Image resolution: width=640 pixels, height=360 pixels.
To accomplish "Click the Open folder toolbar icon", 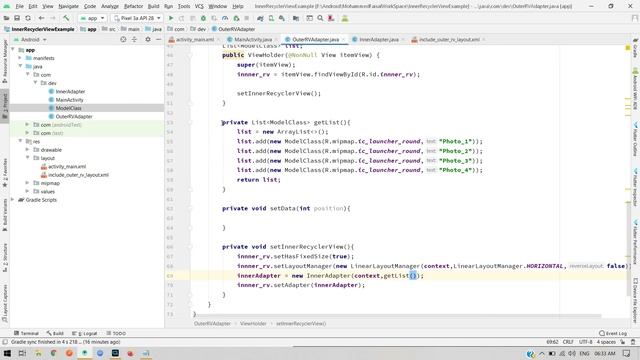I will tap(7, 18).
